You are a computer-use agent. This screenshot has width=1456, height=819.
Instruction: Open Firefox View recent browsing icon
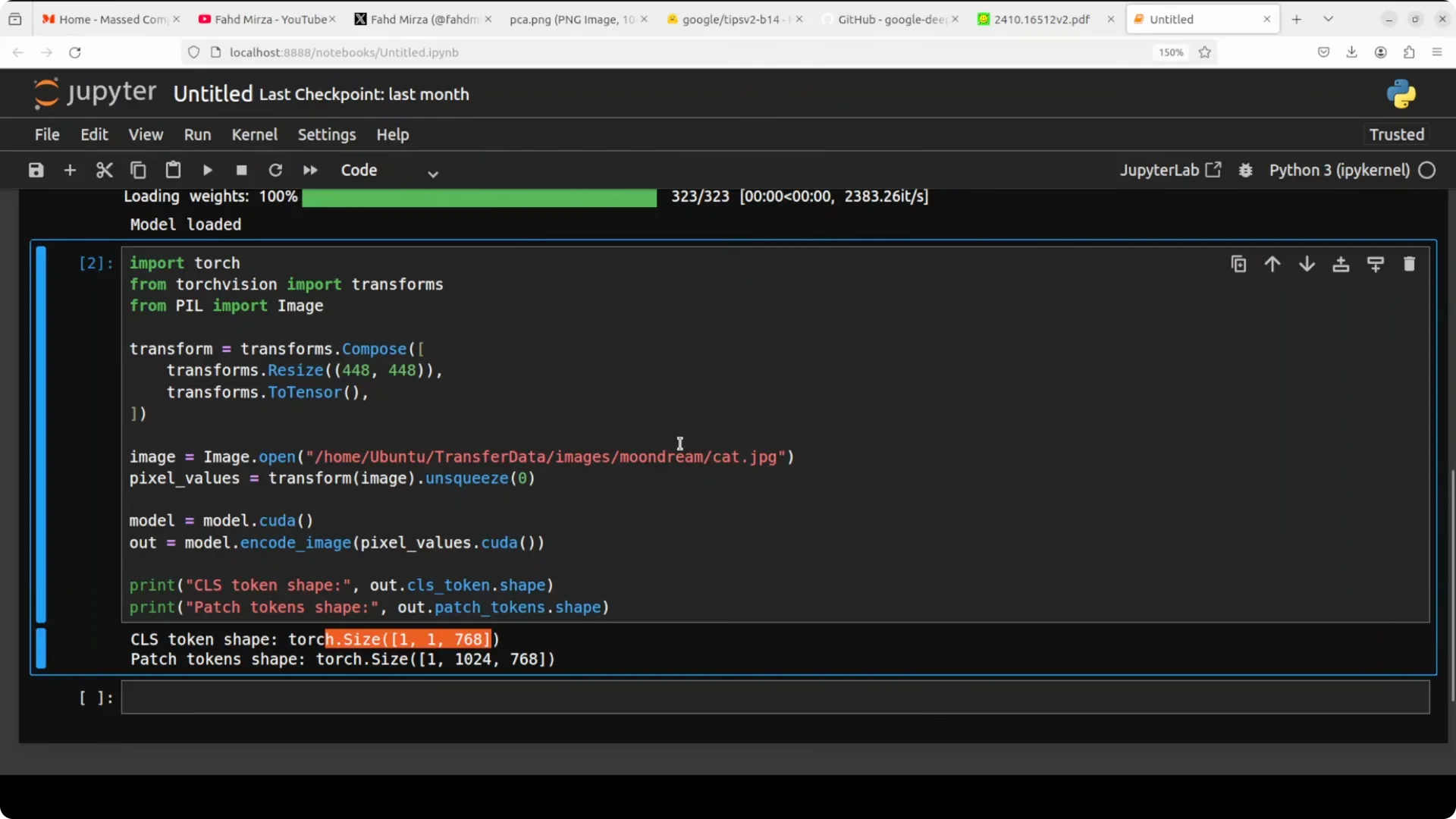tap(15, 19)
